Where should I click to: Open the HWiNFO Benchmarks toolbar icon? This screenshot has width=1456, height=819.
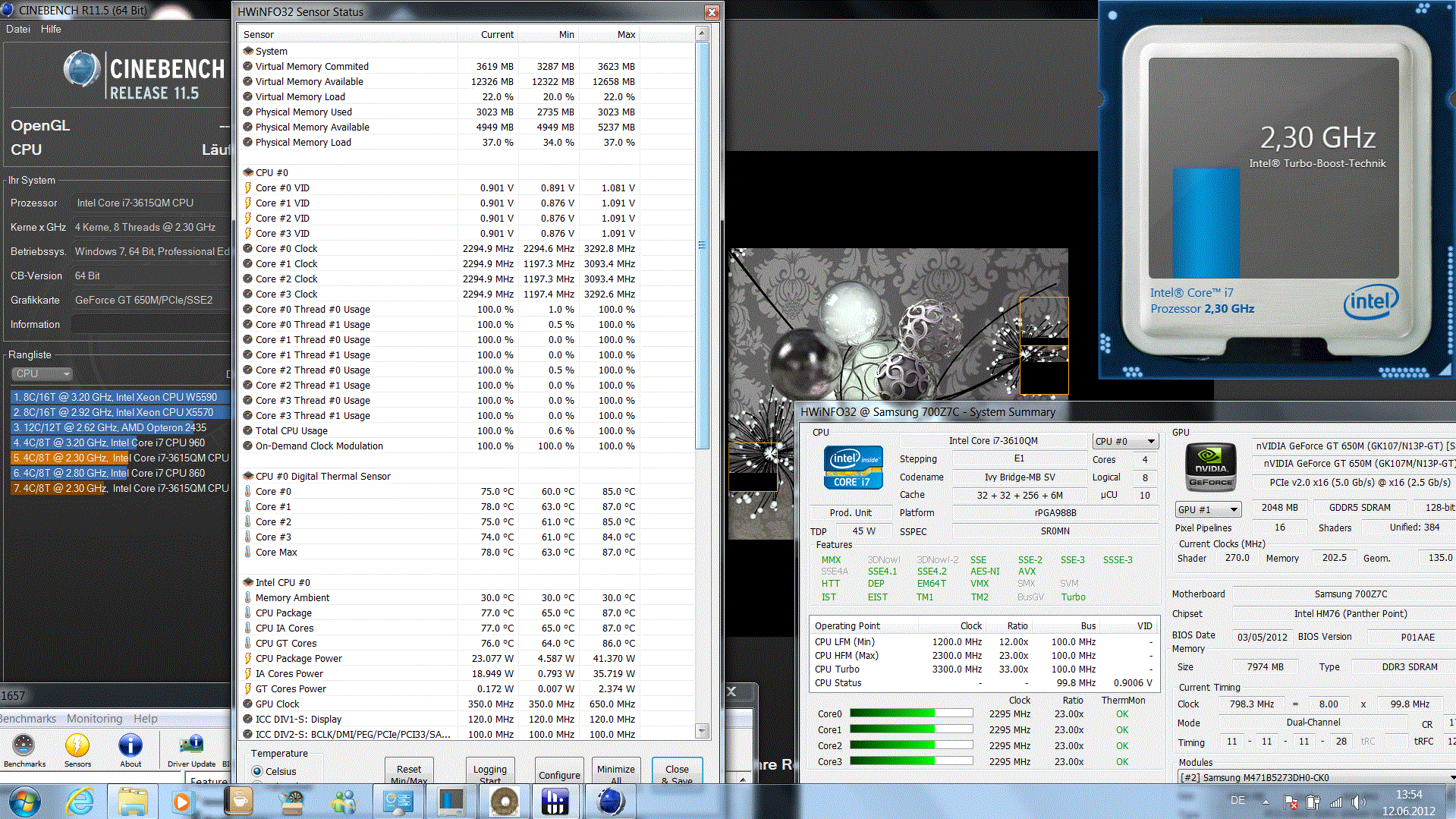click(24, 749)
